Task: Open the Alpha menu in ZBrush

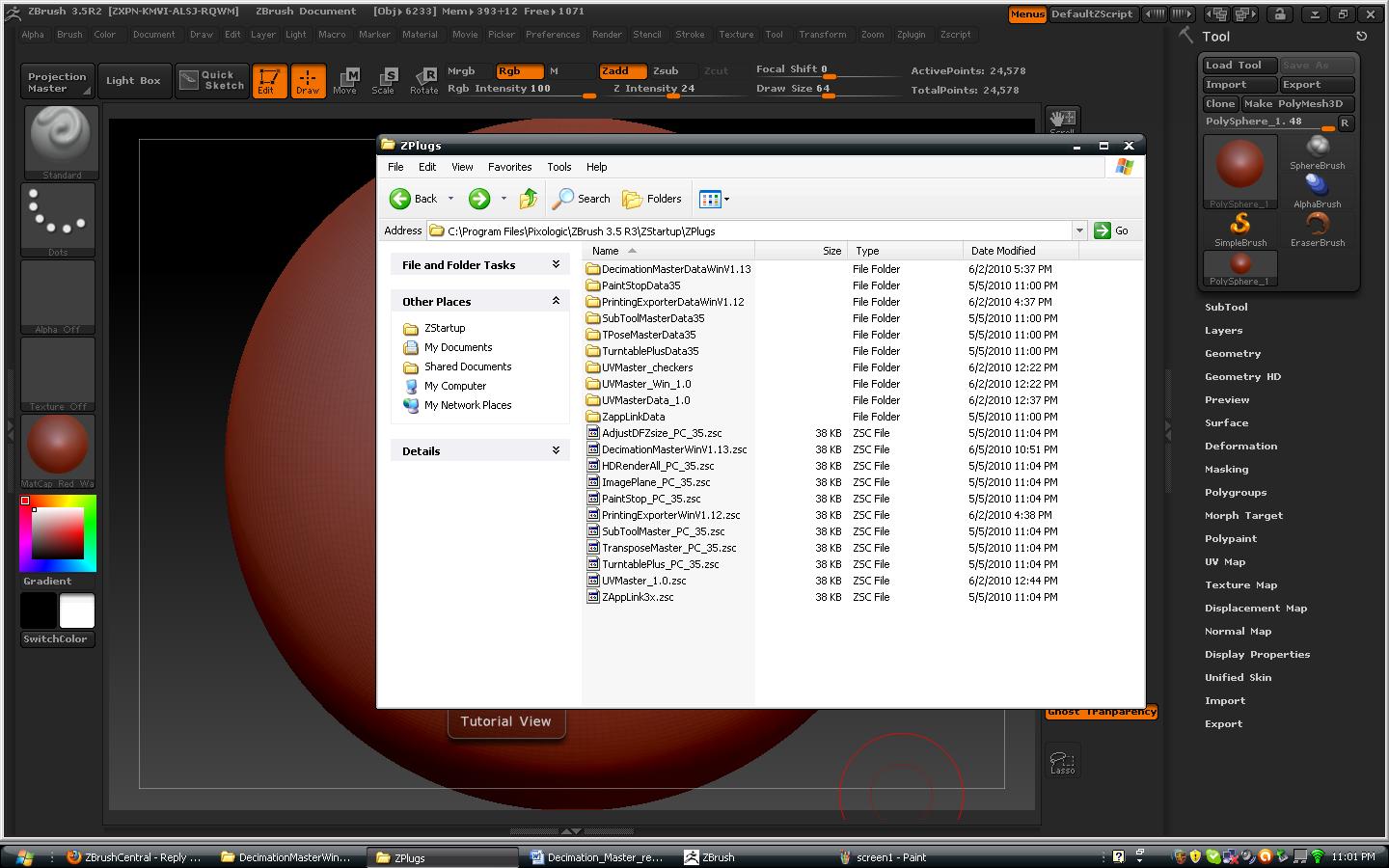Action: [x=33, y=35]
